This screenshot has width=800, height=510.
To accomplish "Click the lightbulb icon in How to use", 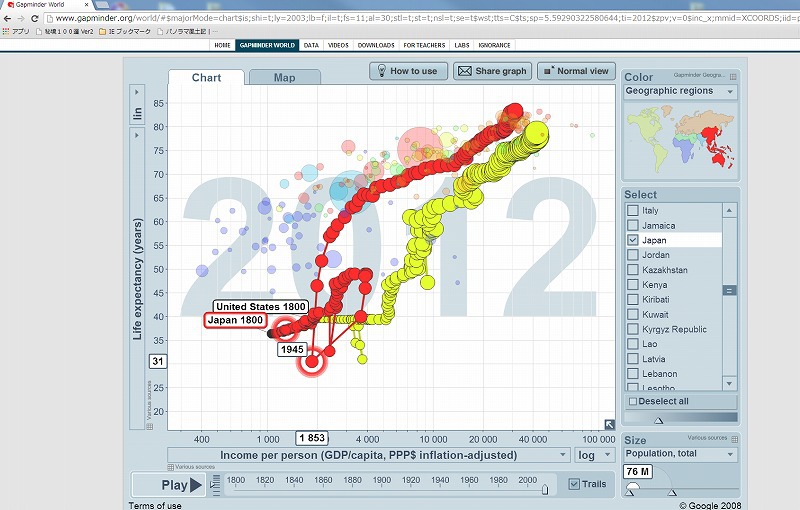I will click(381, 71).
